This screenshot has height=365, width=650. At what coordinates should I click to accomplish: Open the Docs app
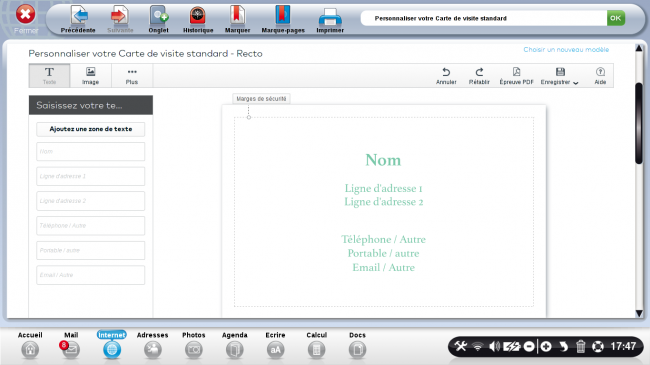click(x=357, y=345)
